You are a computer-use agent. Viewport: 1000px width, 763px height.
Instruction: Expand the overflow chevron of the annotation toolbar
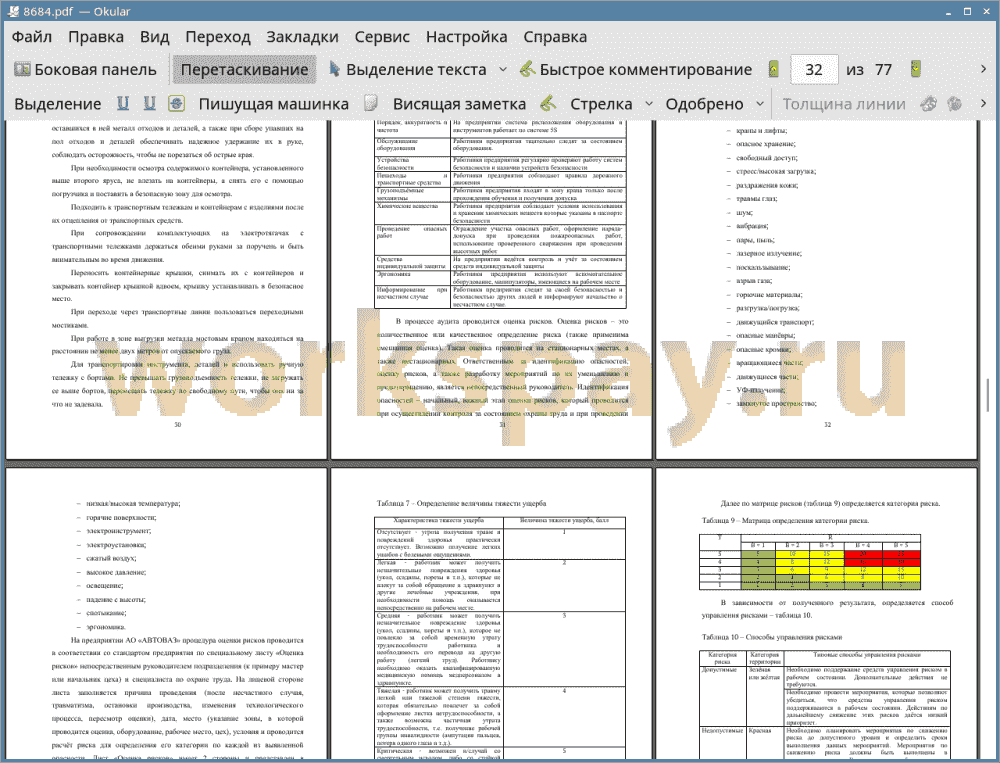coord(983,103)
